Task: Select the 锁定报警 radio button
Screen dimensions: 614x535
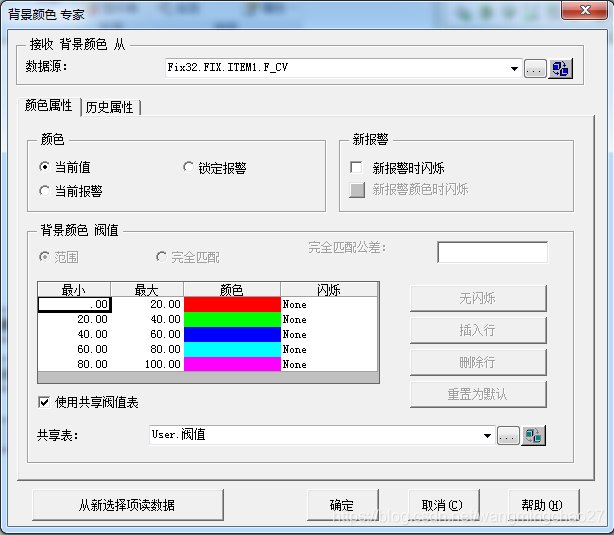Action: coord(188,167)
